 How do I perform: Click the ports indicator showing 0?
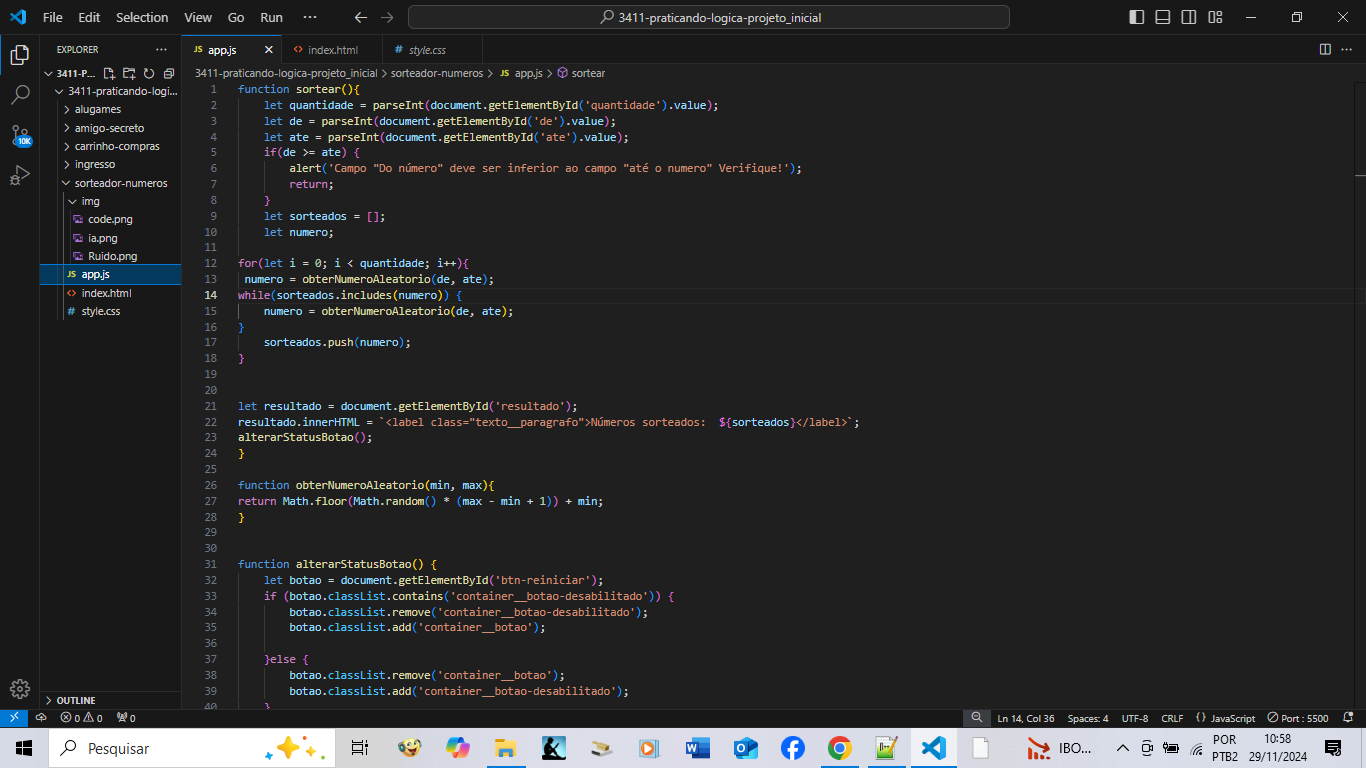coord(126,718)
